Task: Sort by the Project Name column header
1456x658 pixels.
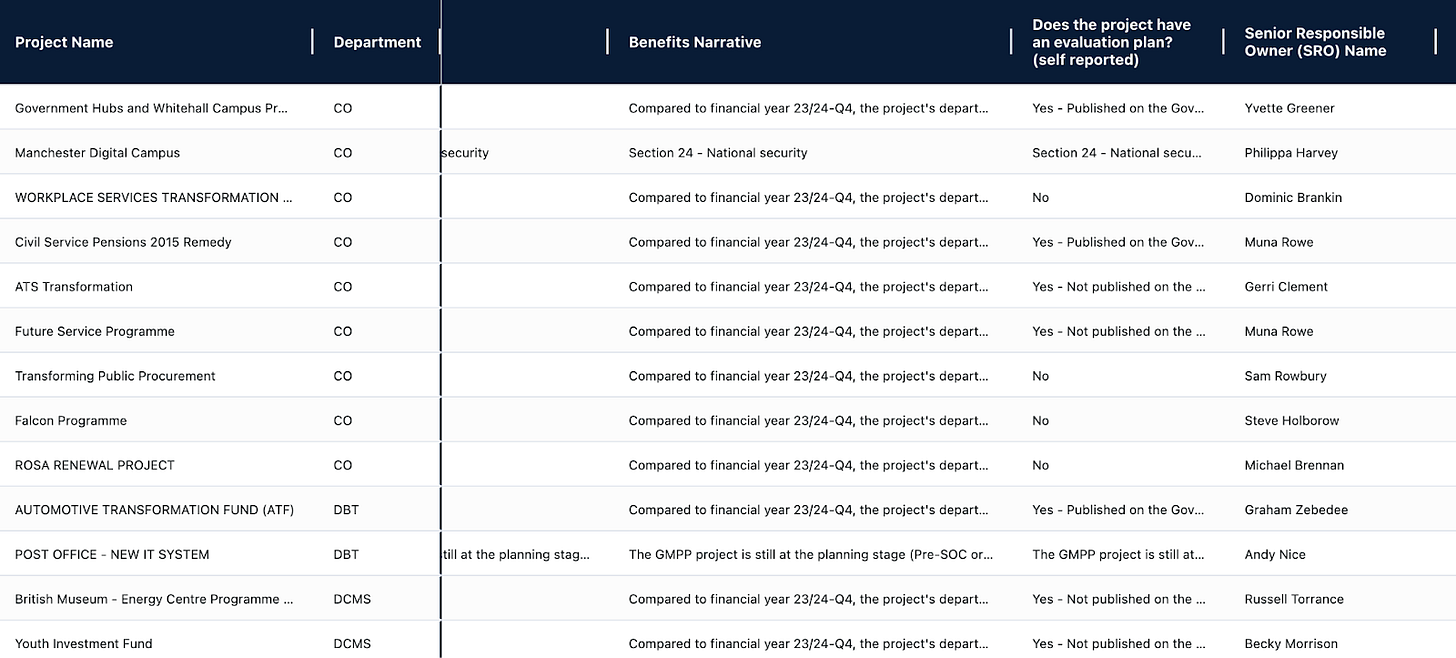Action: point(64,42)
